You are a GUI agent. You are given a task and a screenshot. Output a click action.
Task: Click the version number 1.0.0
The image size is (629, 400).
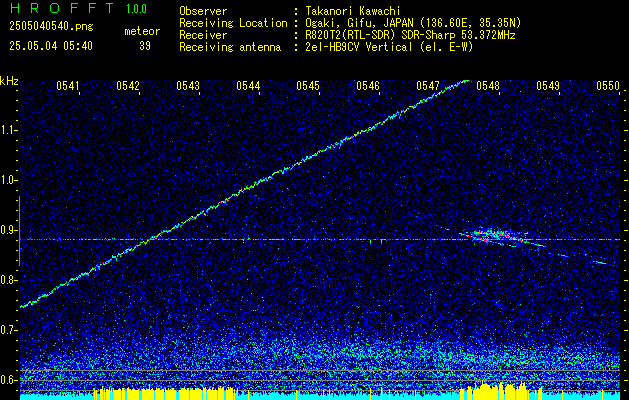(136, 9)
